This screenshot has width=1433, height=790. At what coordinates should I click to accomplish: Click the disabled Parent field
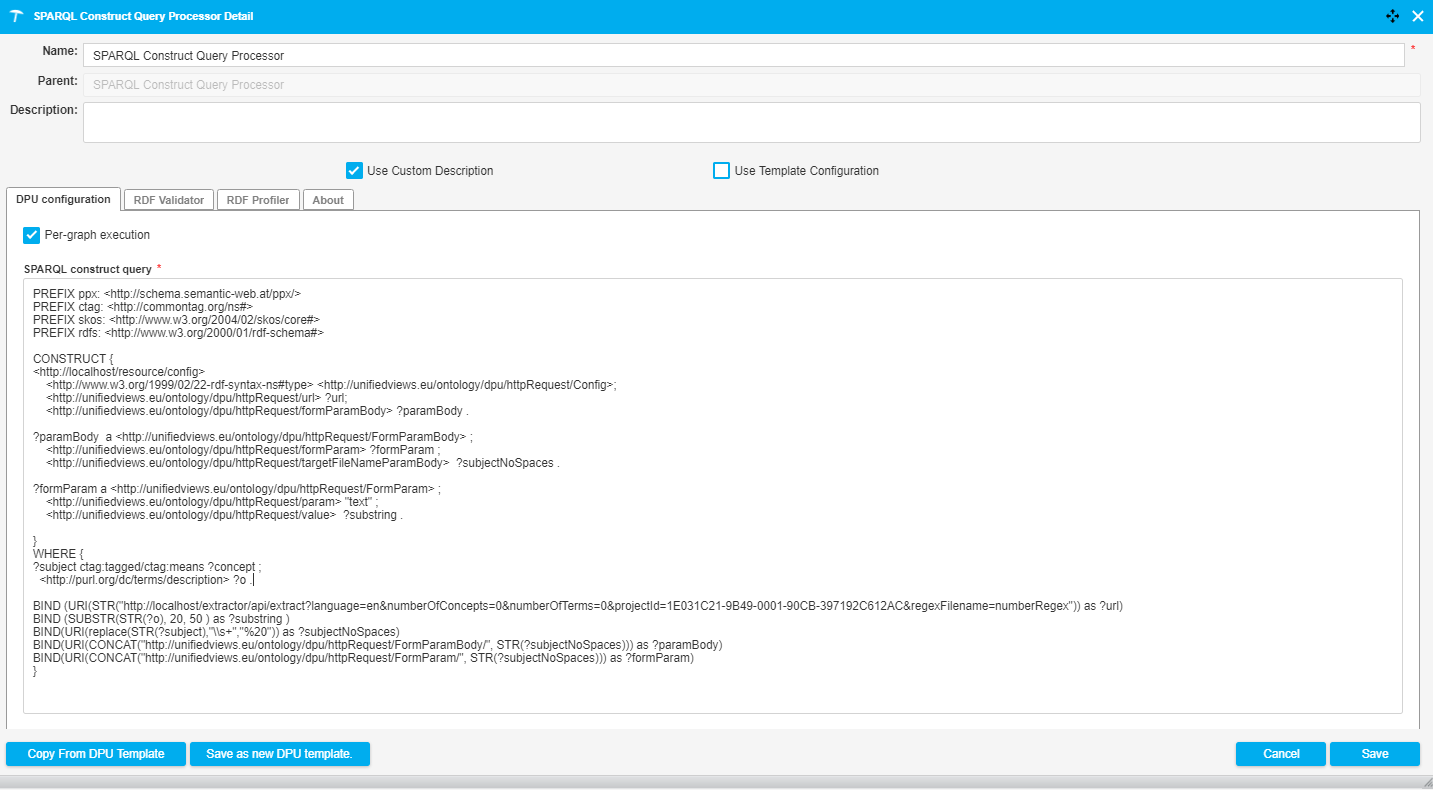[751, 85]
